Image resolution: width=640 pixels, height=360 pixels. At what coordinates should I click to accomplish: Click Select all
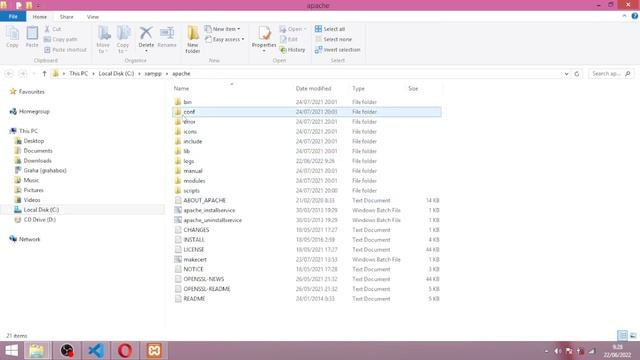point(330,29)
